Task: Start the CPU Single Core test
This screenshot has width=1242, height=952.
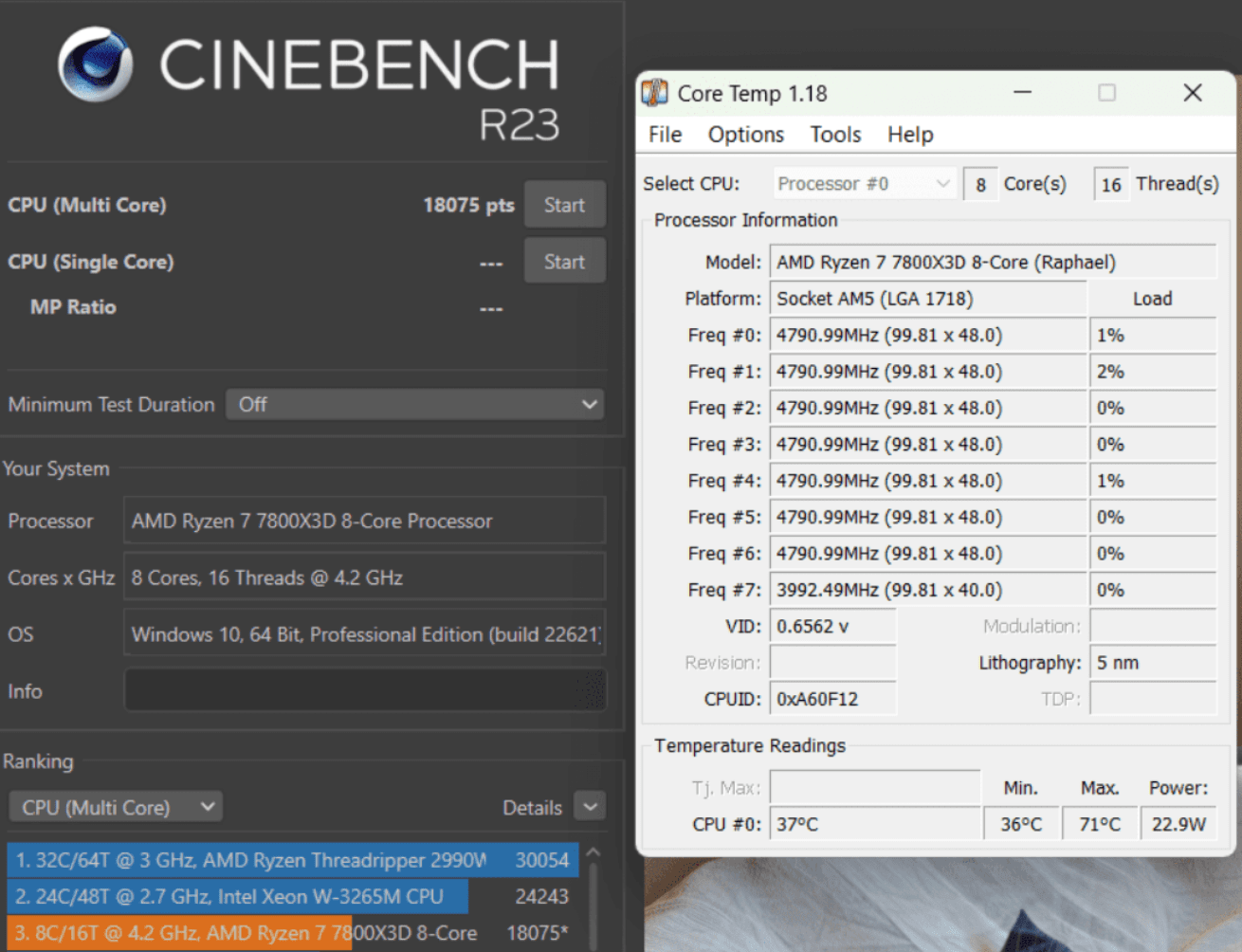Action: click(564, 262)
